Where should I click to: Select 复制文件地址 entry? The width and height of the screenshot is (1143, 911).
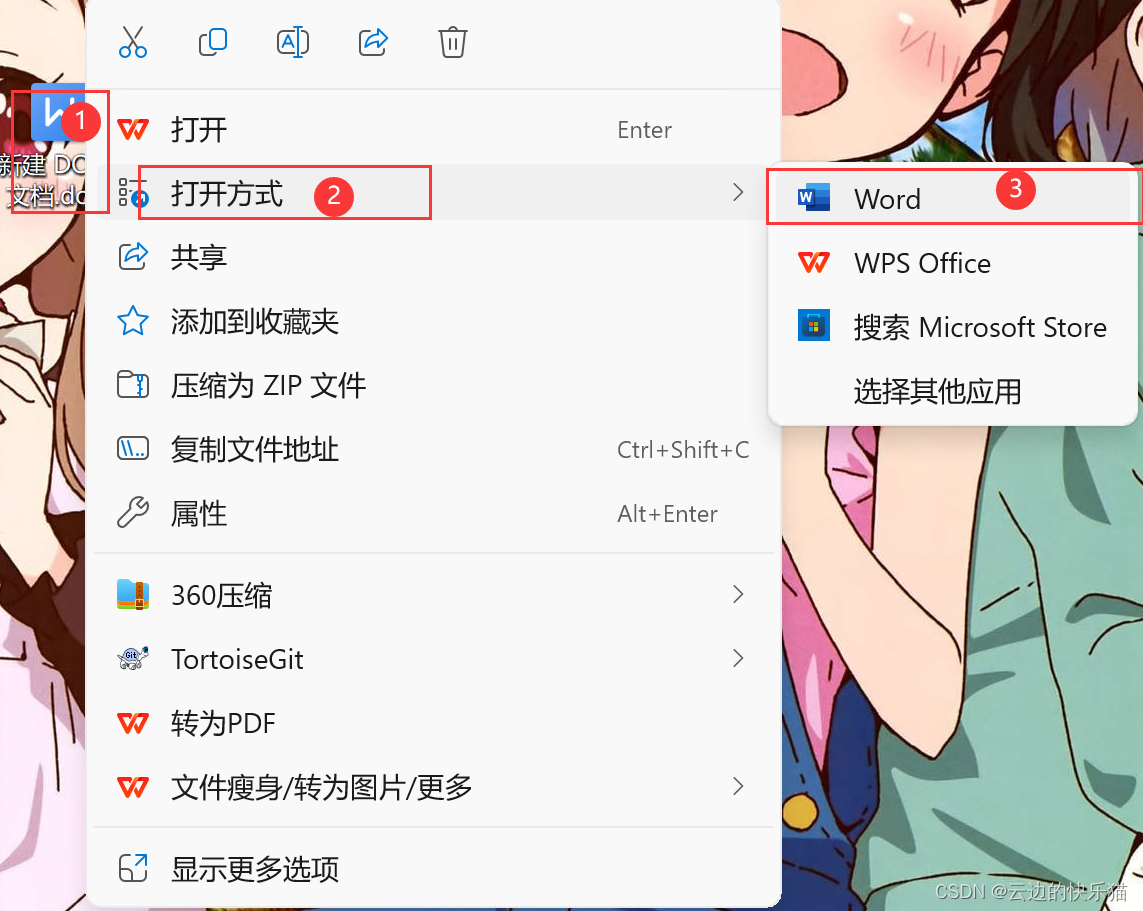point(434,450)
